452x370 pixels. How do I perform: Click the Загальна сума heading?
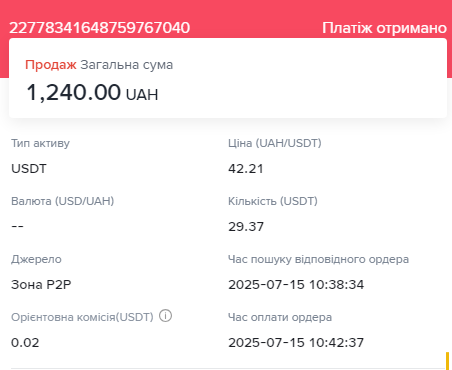127,65
